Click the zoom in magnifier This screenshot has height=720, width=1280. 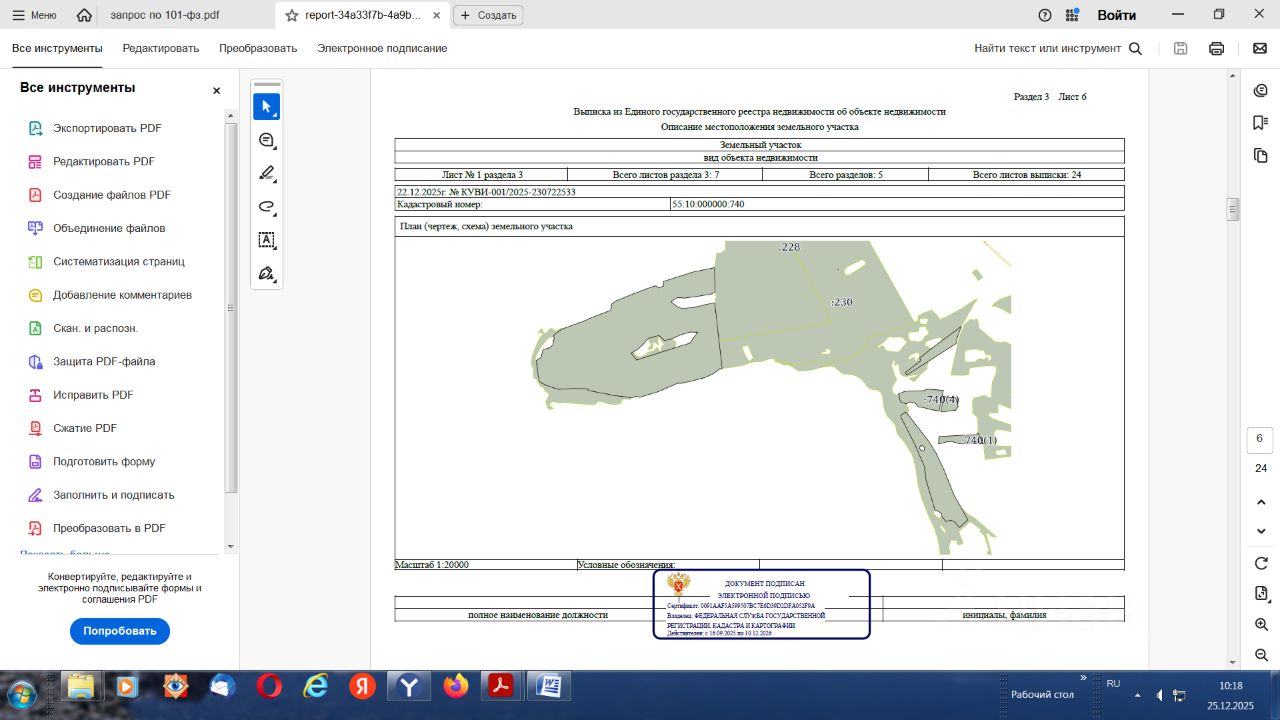(x=1261, y=624)
